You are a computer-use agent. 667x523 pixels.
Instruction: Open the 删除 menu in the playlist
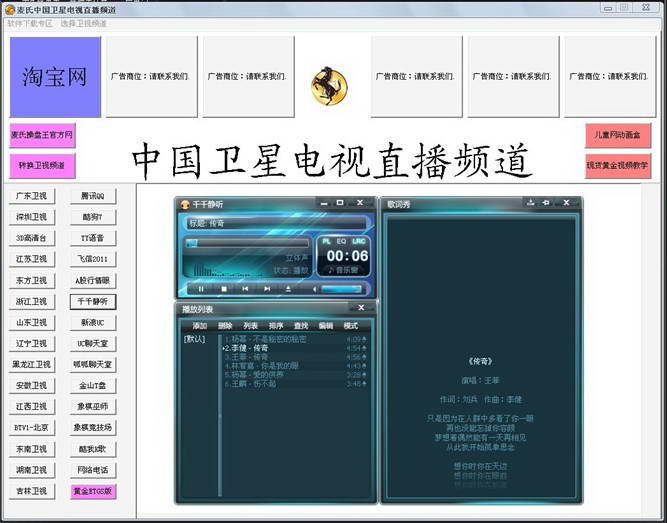(x=225, y=326)
